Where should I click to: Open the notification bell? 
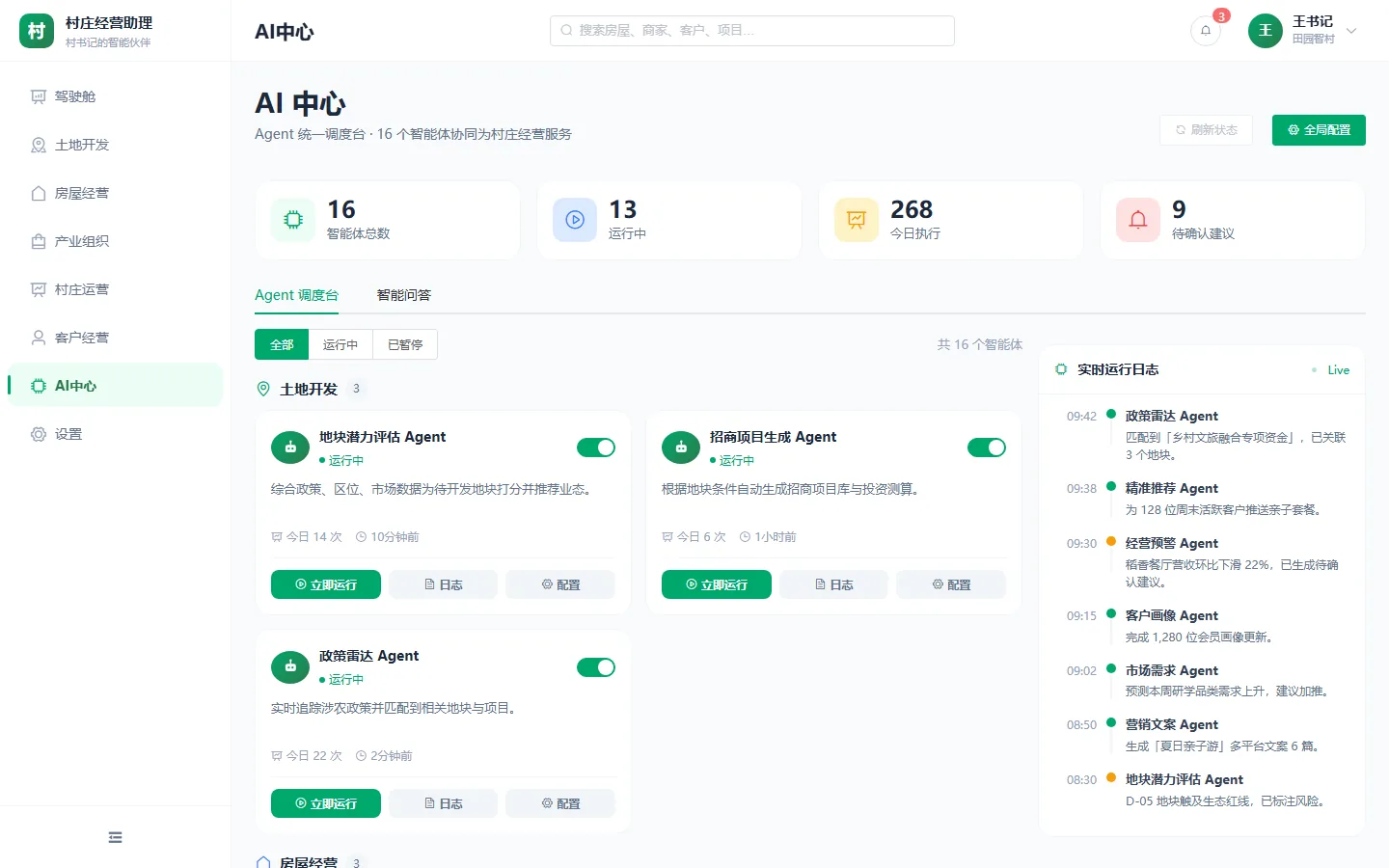(1206, 31)
